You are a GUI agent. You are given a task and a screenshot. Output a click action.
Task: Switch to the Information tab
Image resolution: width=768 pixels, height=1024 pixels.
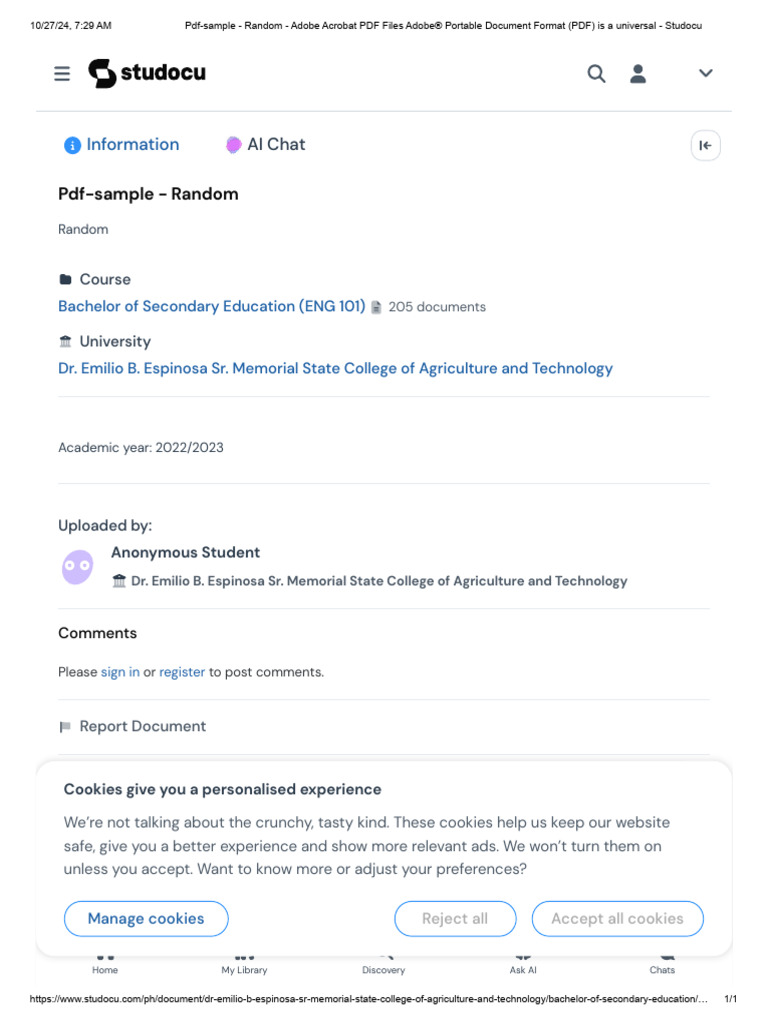click(121, 145)
